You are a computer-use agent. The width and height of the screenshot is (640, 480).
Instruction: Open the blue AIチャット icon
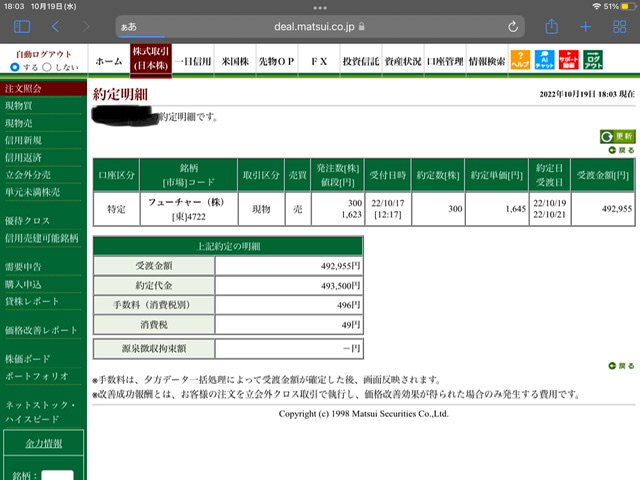click(x=544, y=60)
